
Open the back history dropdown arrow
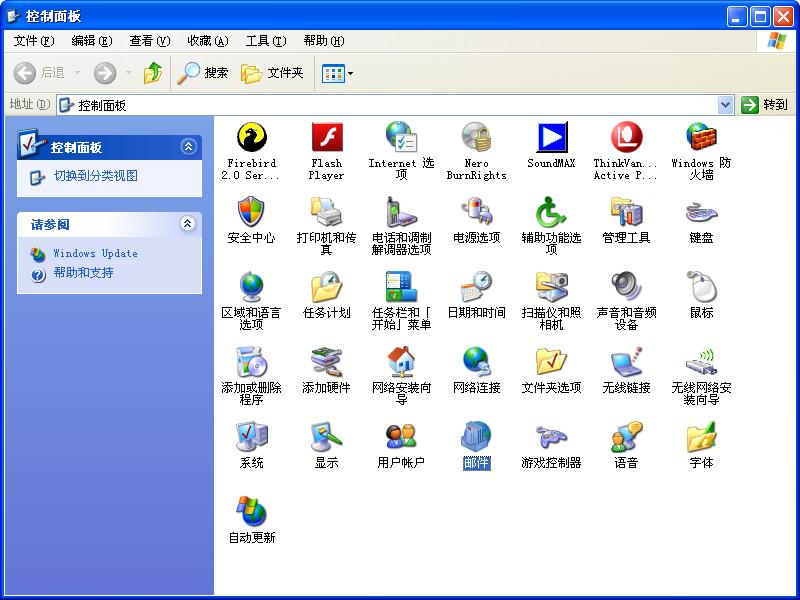click(x=78, y=73)
